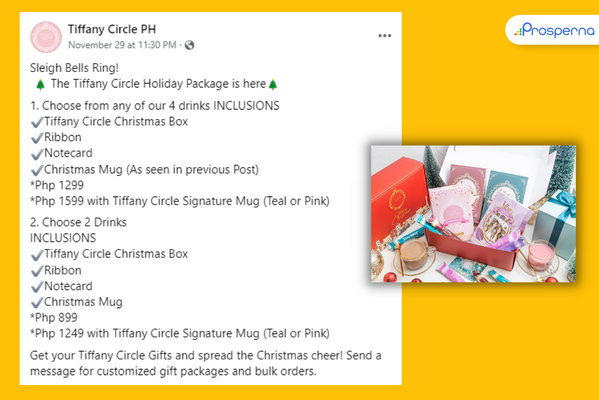Click the checkmark beside the second Ribbon item
This screenshot has width=599, height=400.
[x=37, y=271]
